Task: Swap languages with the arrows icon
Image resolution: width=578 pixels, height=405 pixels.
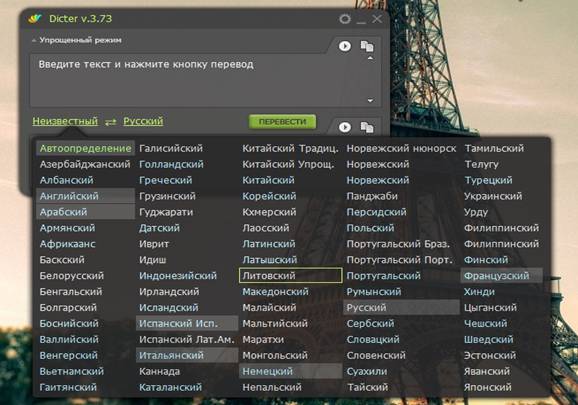Action: 111,122
